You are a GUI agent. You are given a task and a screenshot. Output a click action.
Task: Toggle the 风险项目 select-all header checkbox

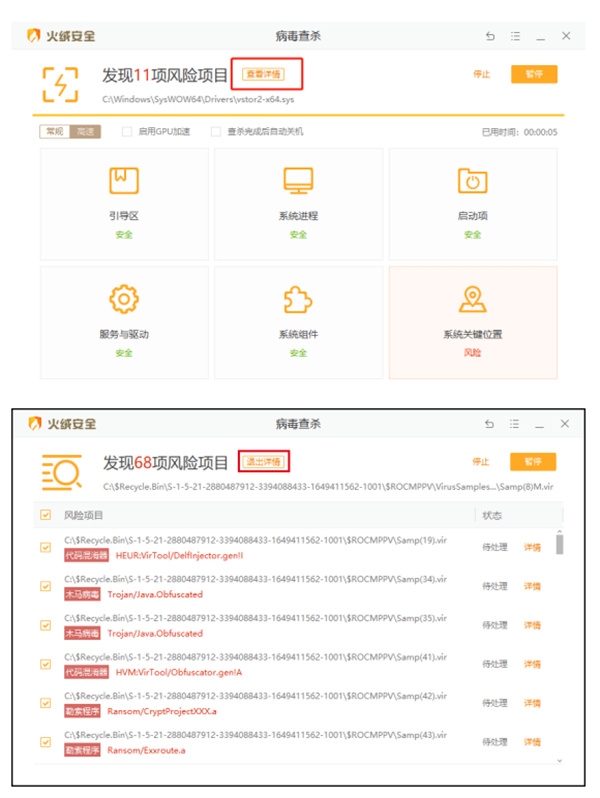coord(46,515)
